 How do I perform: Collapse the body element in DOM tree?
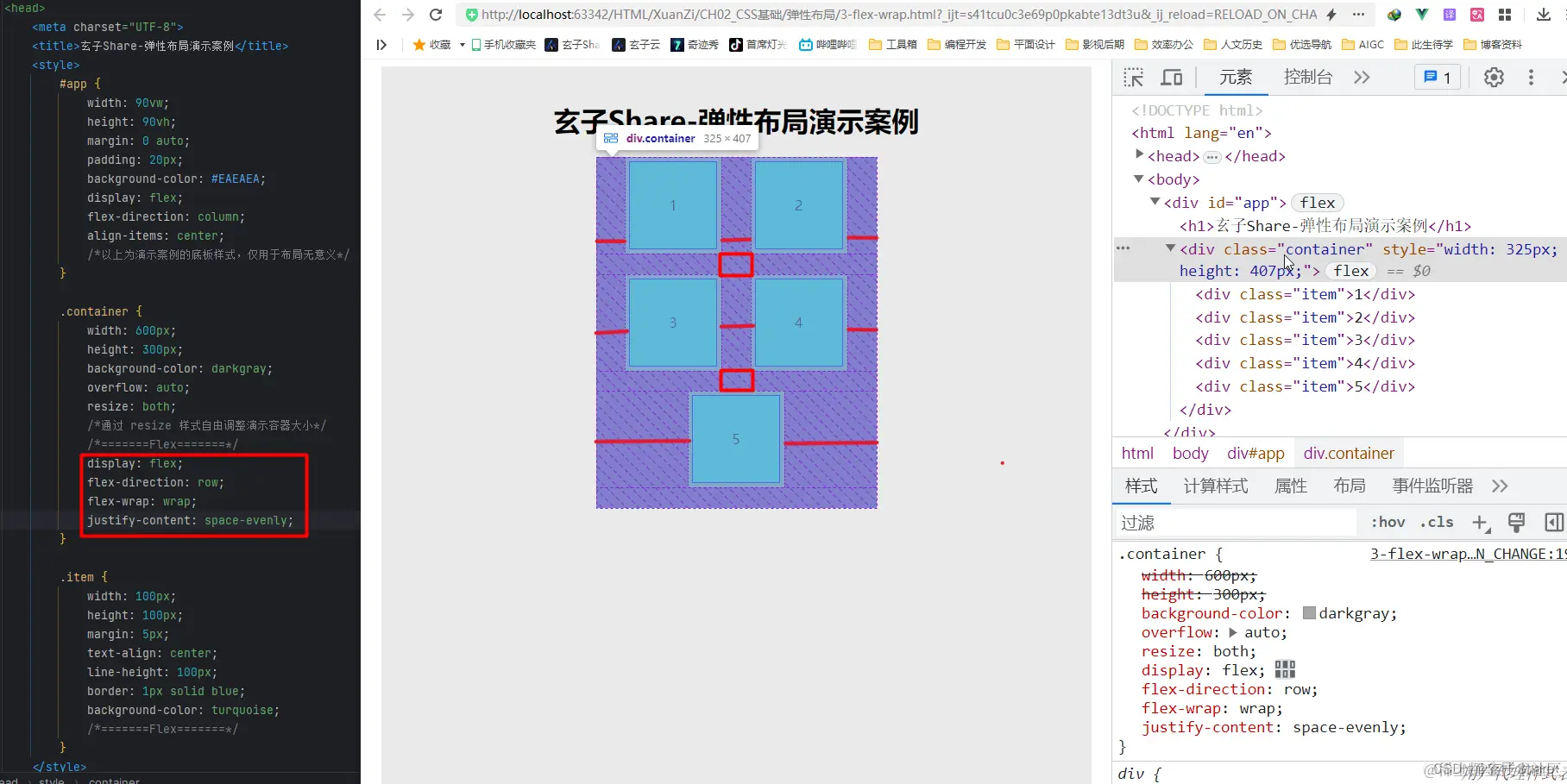pyautogui.click(x=1138, y=179)
